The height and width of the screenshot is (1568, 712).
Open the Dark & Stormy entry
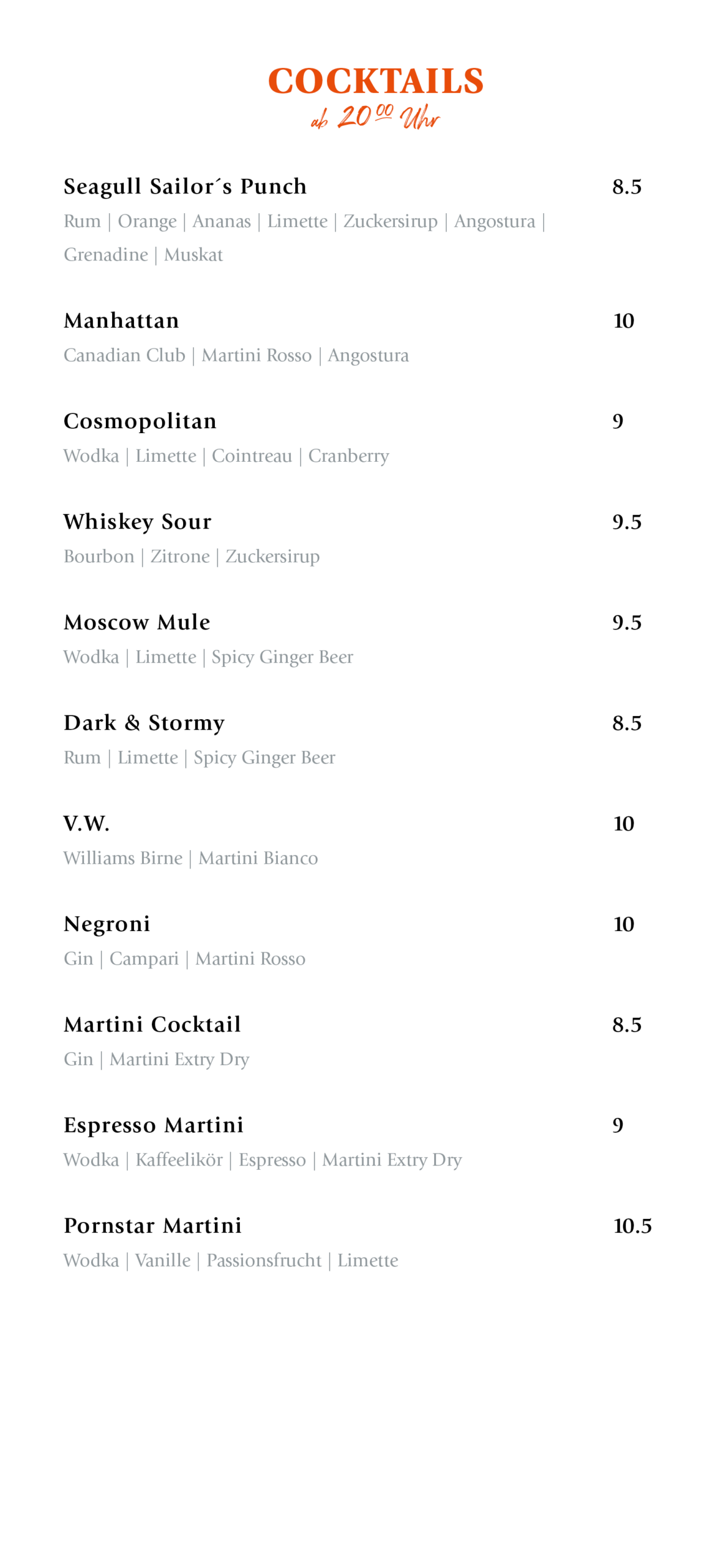click(x=144, y=723)
